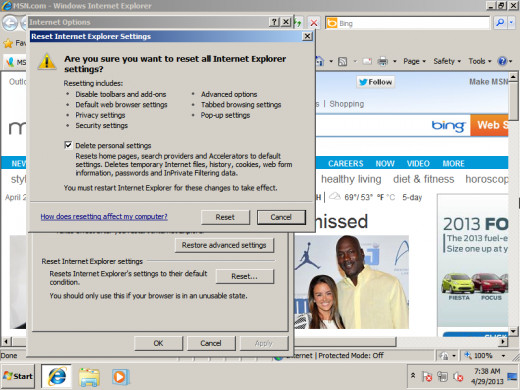Click the Show desktop icon beside the clock
This screenshot has height=390, width=520.
[512, 377]
